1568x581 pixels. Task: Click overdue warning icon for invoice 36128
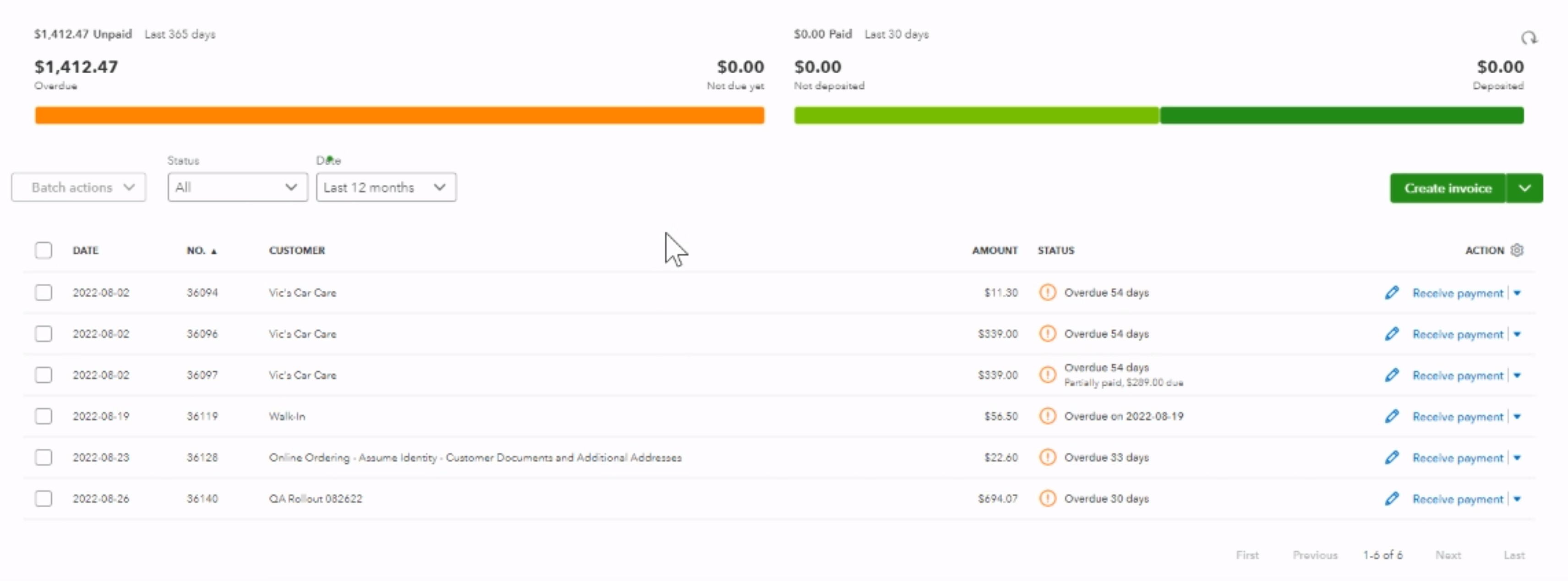(1047, 457)
